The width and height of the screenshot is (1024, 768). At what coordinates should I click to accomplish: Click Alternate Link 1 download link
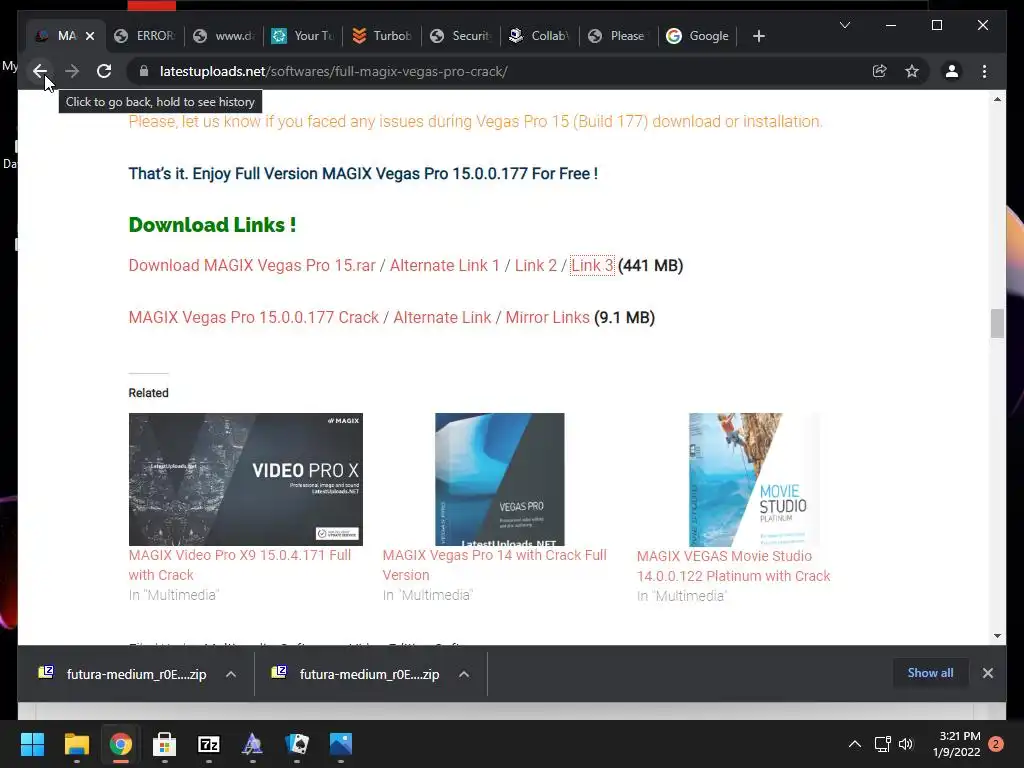click(x=445, y=266)
